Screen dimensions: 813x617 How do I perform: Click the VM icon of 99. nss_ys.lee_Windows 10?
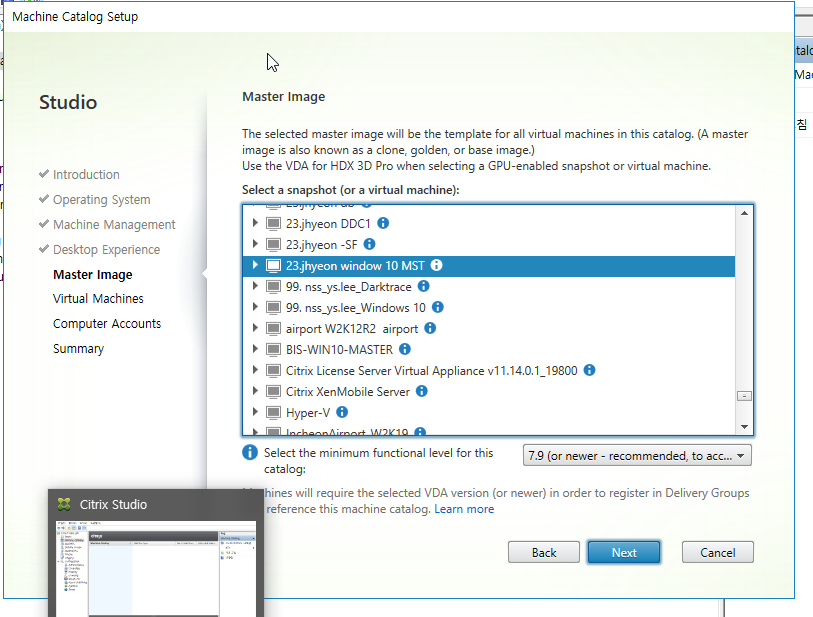point(273,307)
